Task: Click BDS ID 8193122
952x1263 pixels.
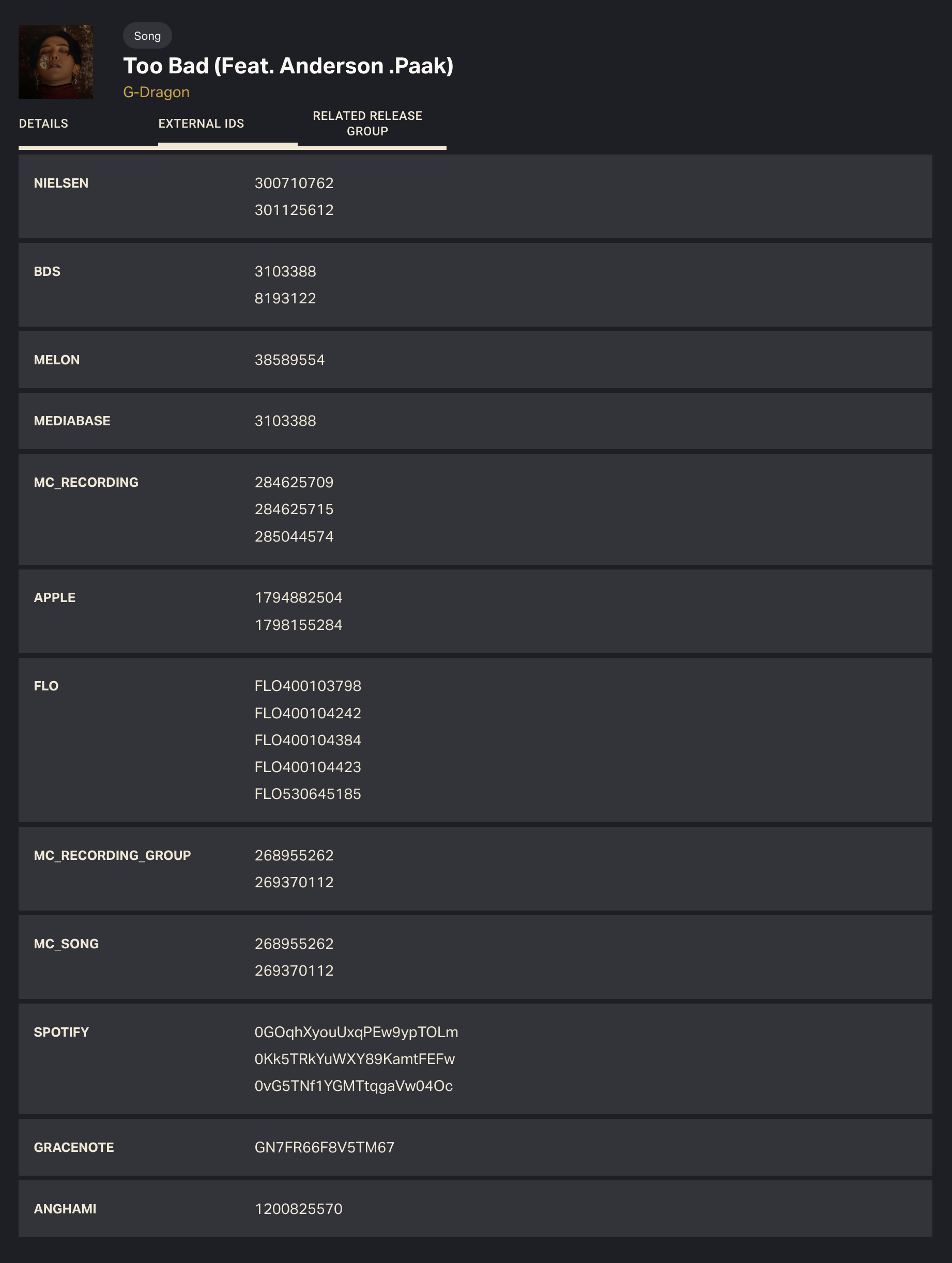Action: [x=285, y=299]
